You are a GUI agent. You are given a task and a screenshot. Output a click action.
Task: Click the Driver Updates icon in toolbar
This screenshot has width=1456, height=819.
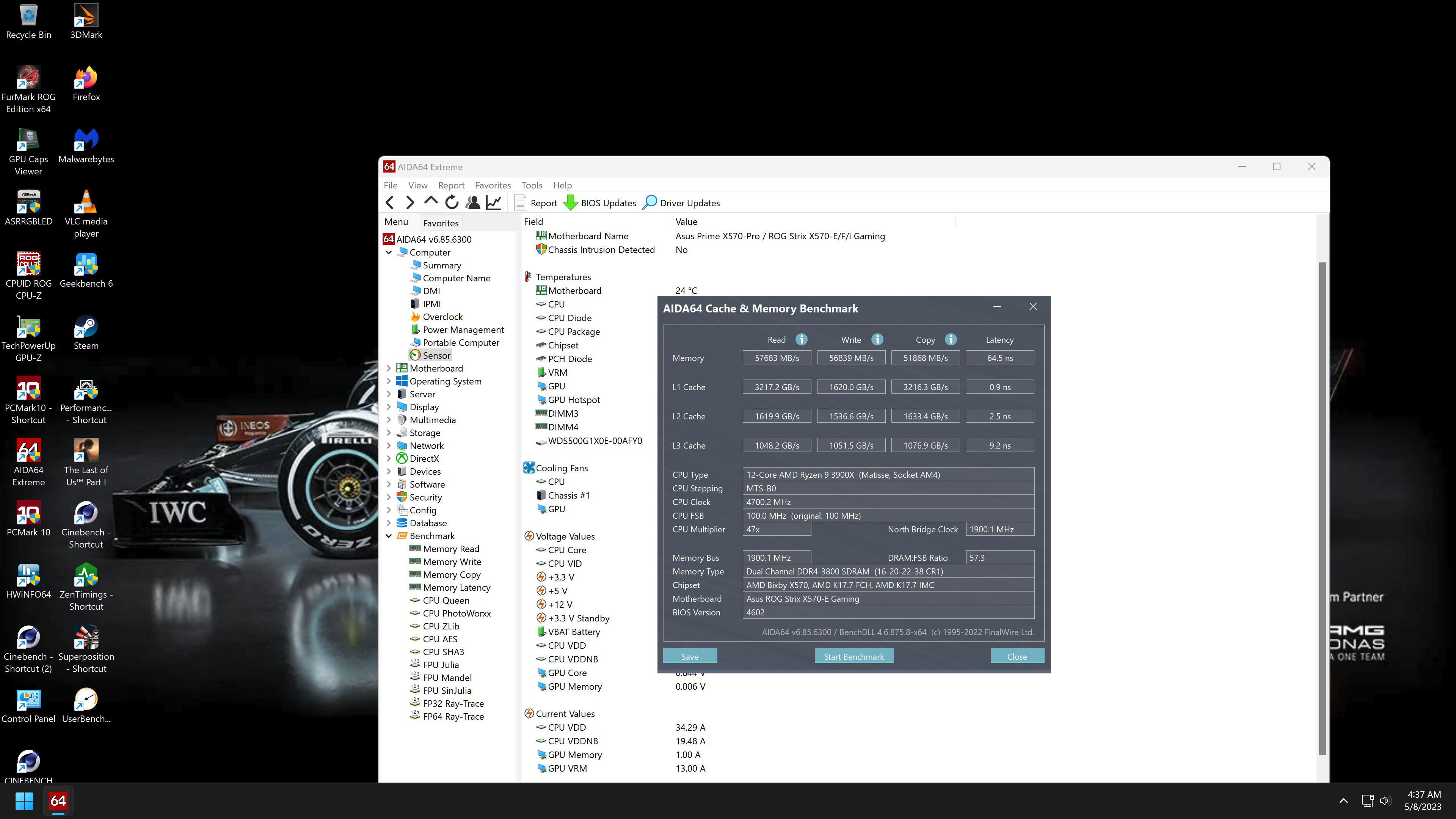click(651, 203)
